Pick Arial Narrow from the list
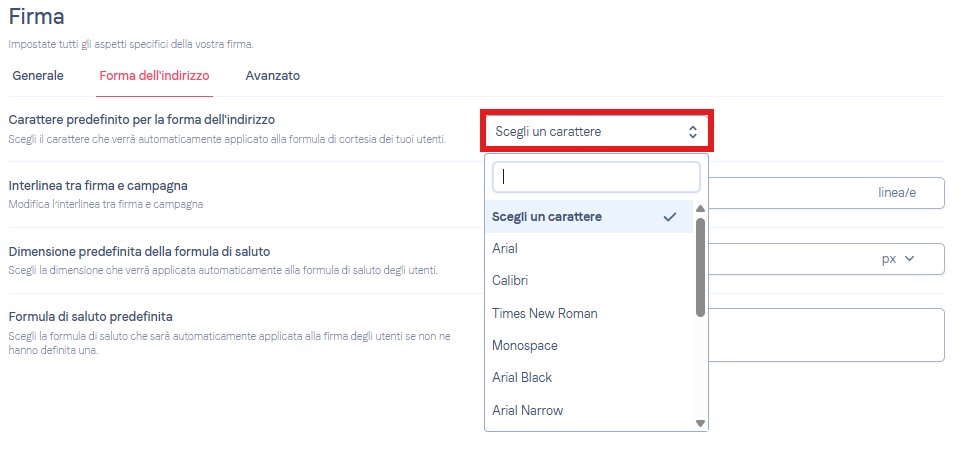 pos(589,410)
